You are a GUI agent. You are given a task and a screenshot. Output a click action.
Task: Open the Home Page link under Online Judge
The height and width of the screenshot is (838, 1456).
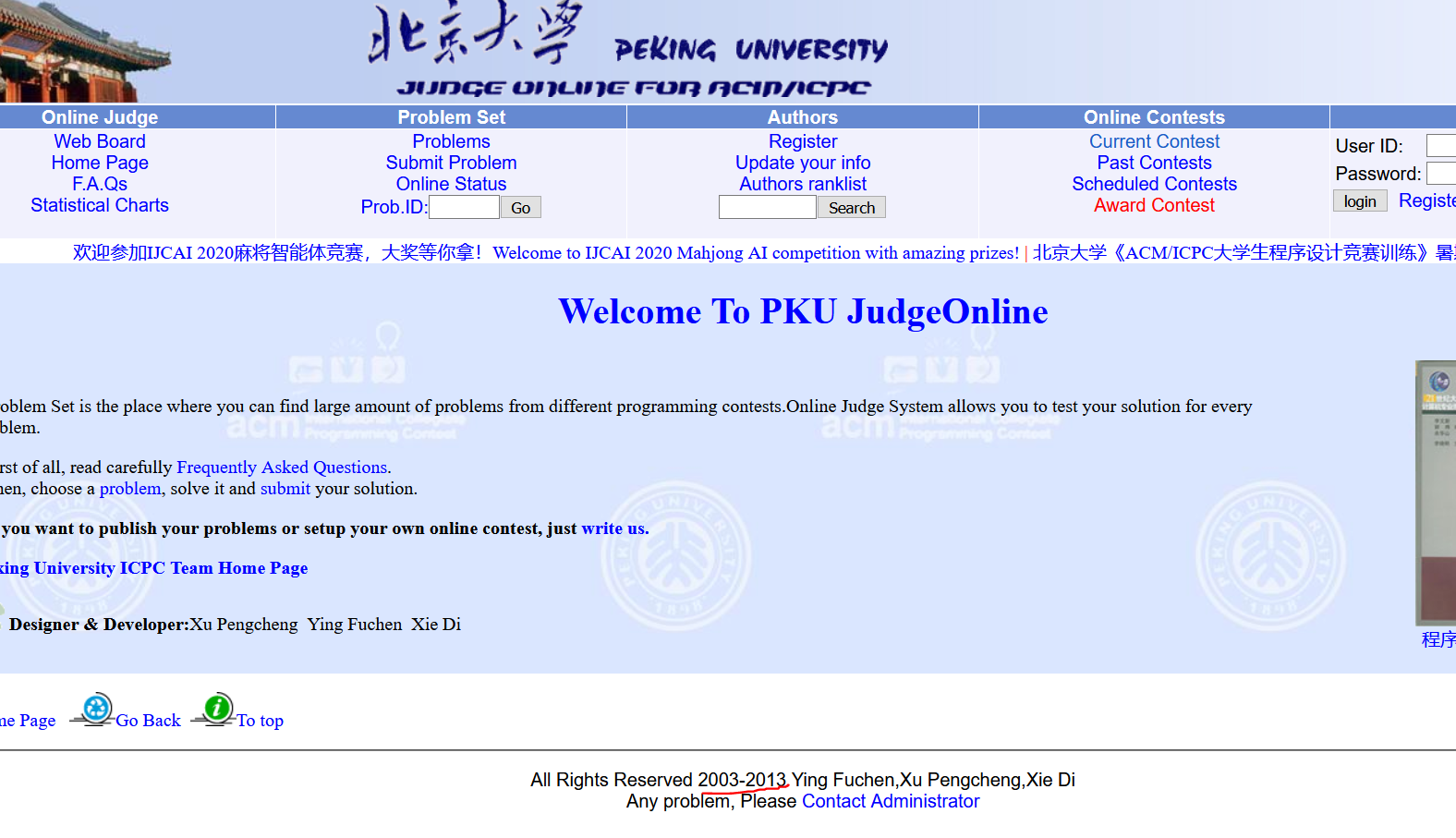(100, 163)
